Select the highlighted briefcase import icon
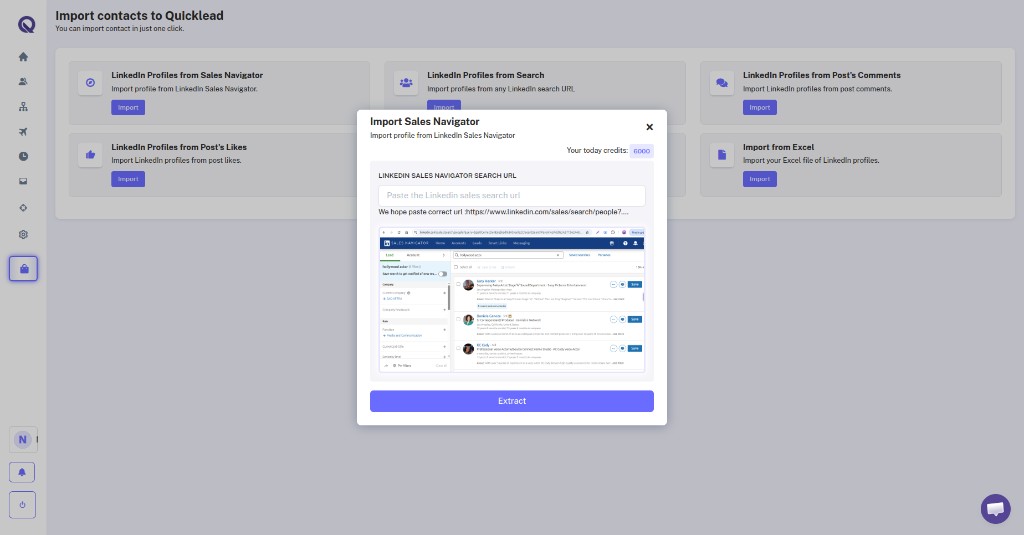Viewport: 1024px width, 535px height. [24, 268]
